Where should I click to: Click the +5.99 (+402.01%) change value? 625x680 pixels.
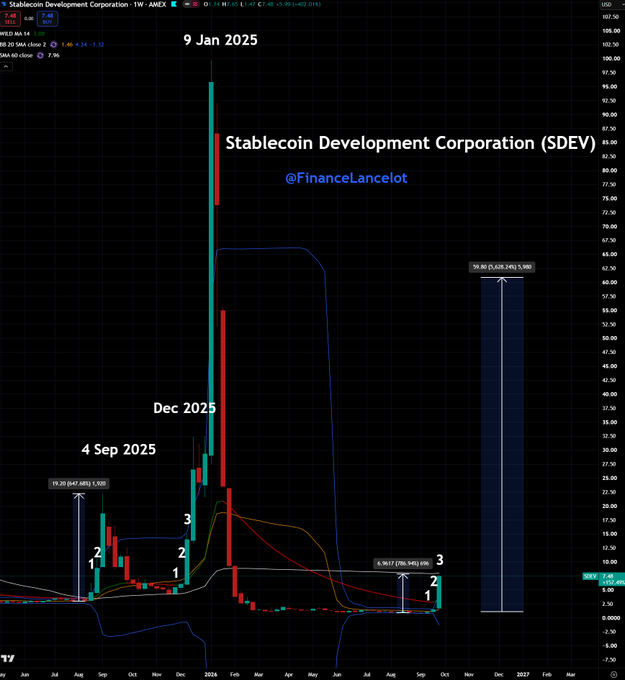pyautogui.click(x=299, y=4)
